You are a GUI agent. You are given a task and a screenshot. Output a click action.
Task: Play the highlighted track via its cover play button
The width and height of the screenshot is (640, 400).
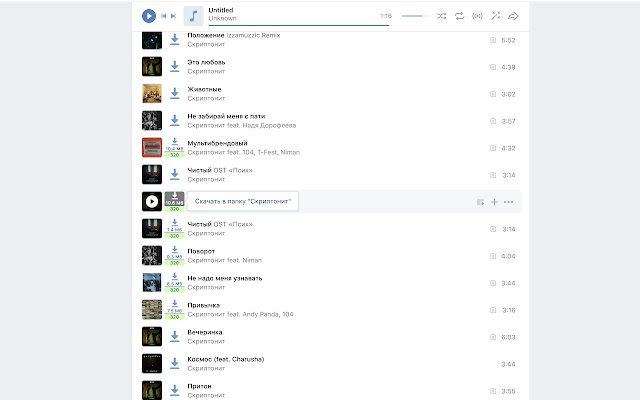click(152, 202)
